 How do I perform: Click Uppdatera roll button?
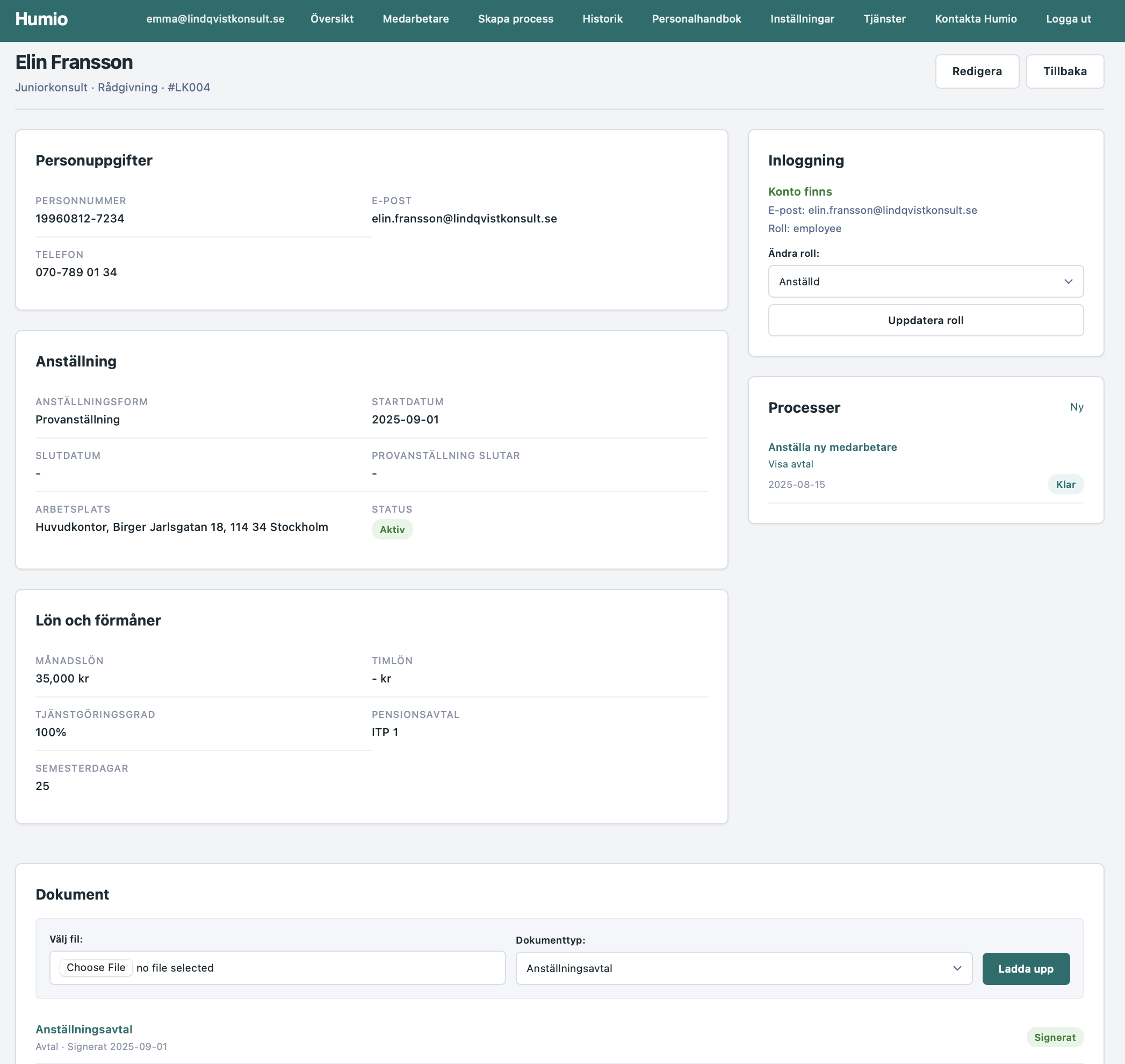point(925,320)
